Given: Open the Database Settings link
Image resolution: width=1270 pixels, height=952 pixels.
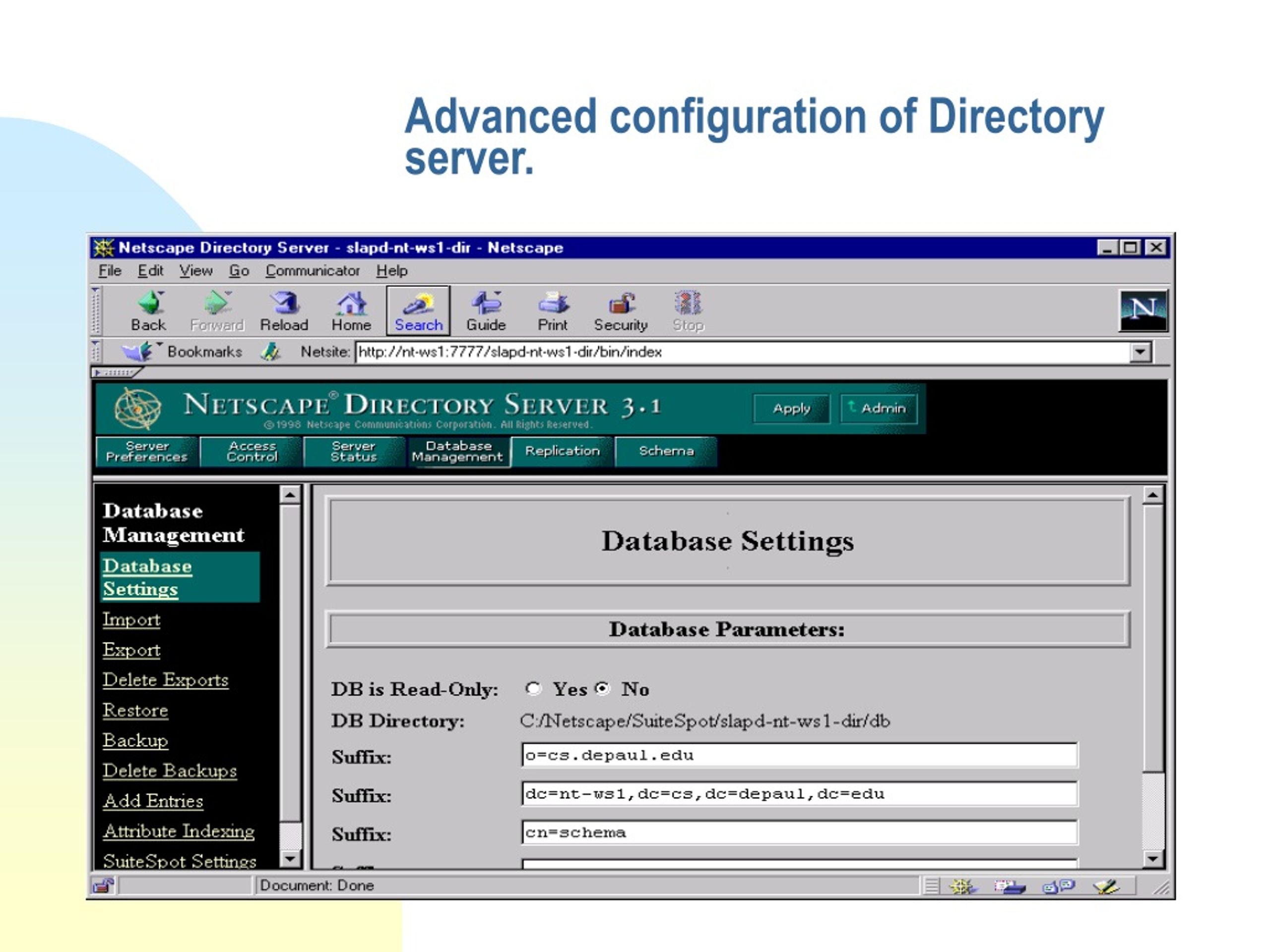Looking at the screenshot, I should pyautogui.click(x=147, y=577).
